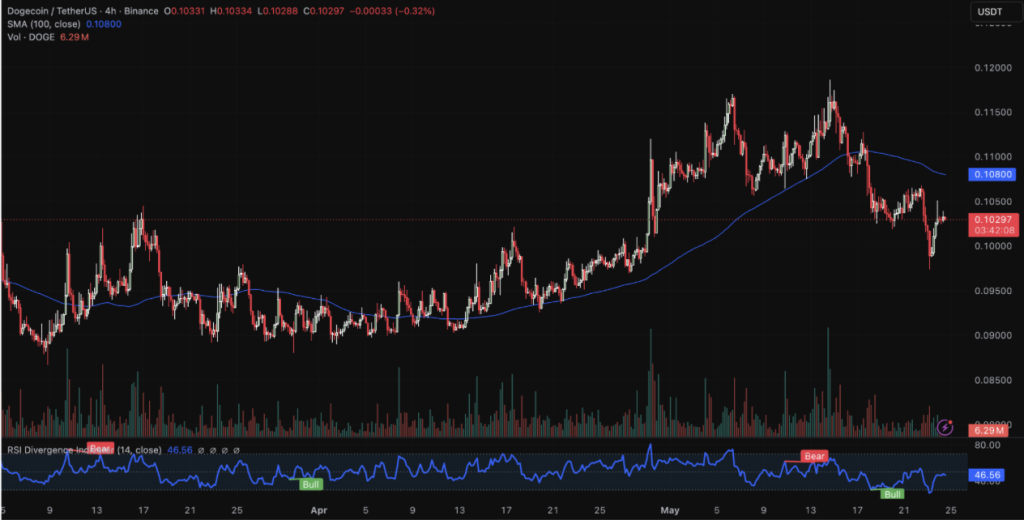The height and width of the screenshot is (520, 1024).
Task: Click the 03:42:08 candle countdown
Action: click(993, 231)
